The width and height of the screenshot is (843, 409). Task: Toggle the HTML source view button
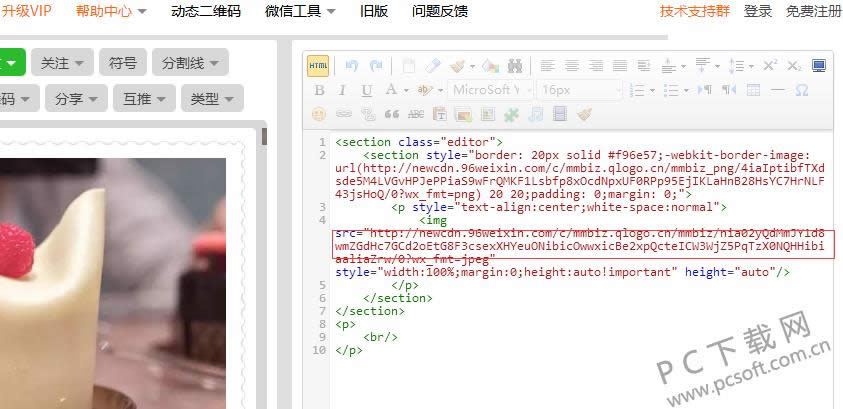tap(318, 66)
